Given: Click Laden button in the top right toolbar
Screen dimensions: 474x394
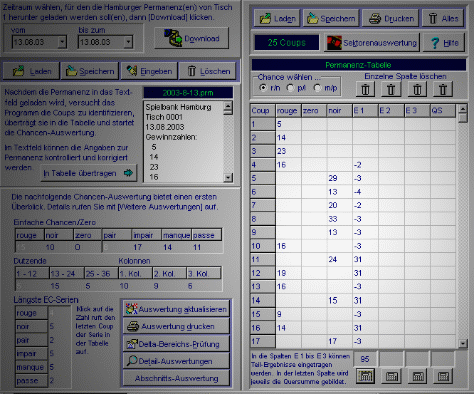Looking at the screenshot, I should (x=277, y=18).
